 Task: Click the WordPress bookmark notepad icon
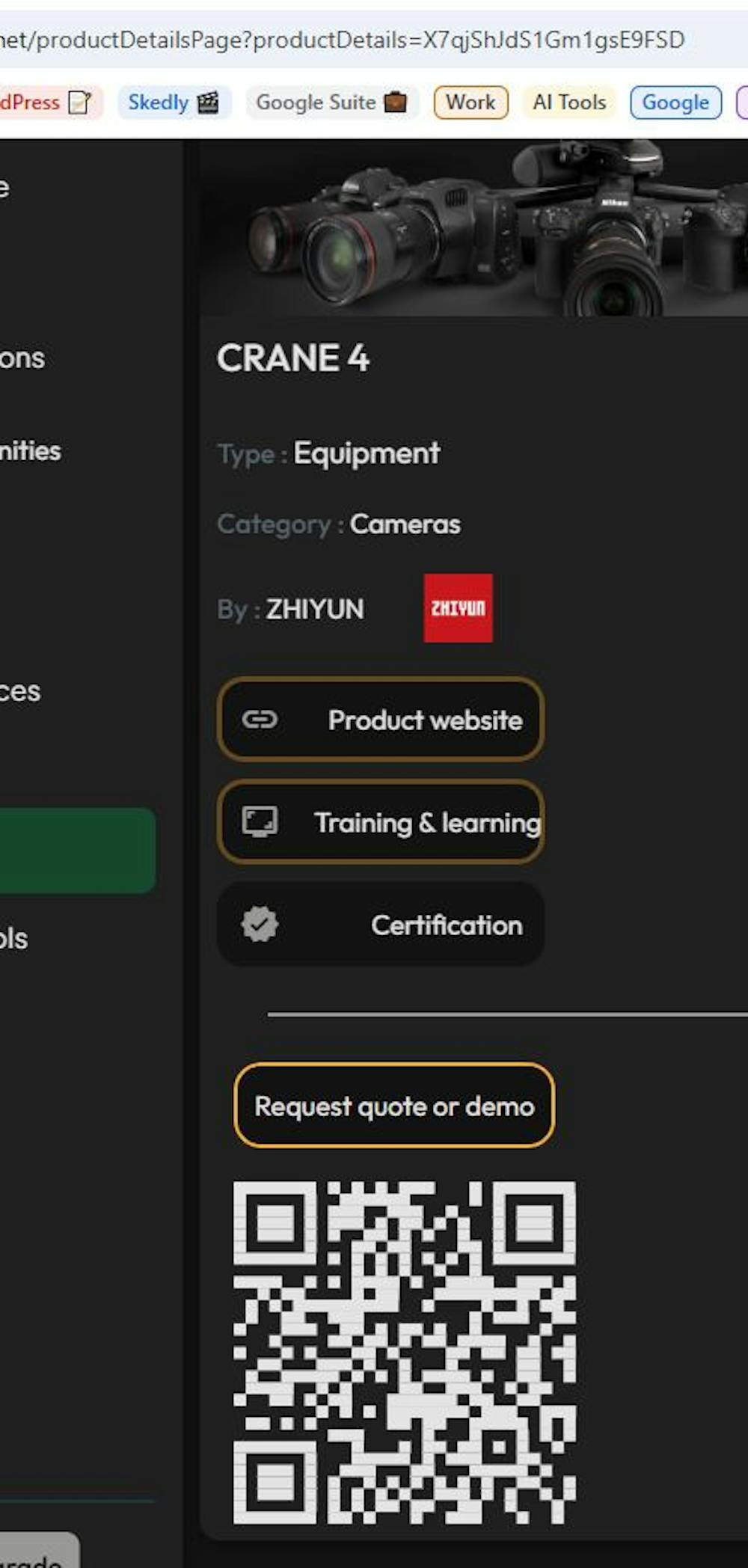point(79,102)
